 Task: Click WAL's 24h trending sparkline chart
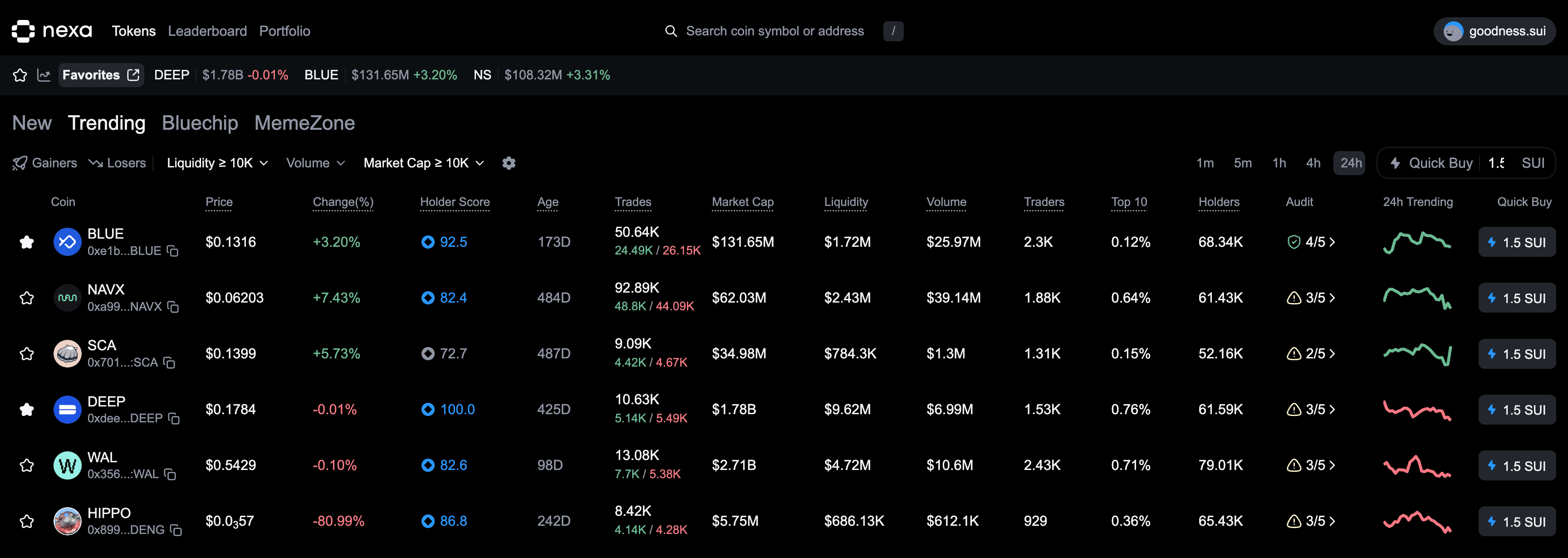pyautogui.click(x=1417, y=465)
